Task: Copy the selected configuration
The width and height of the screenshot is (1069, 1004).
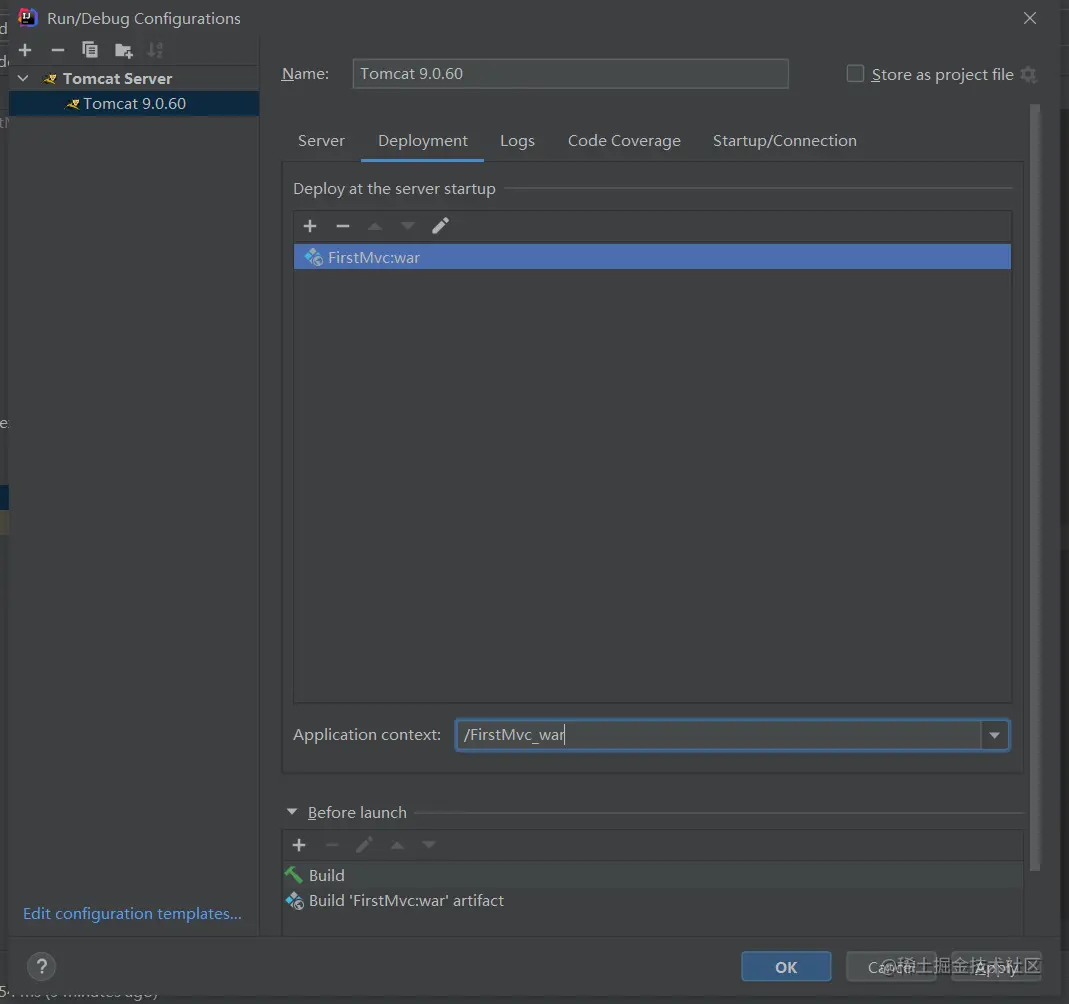Action: tap(90, 50)
